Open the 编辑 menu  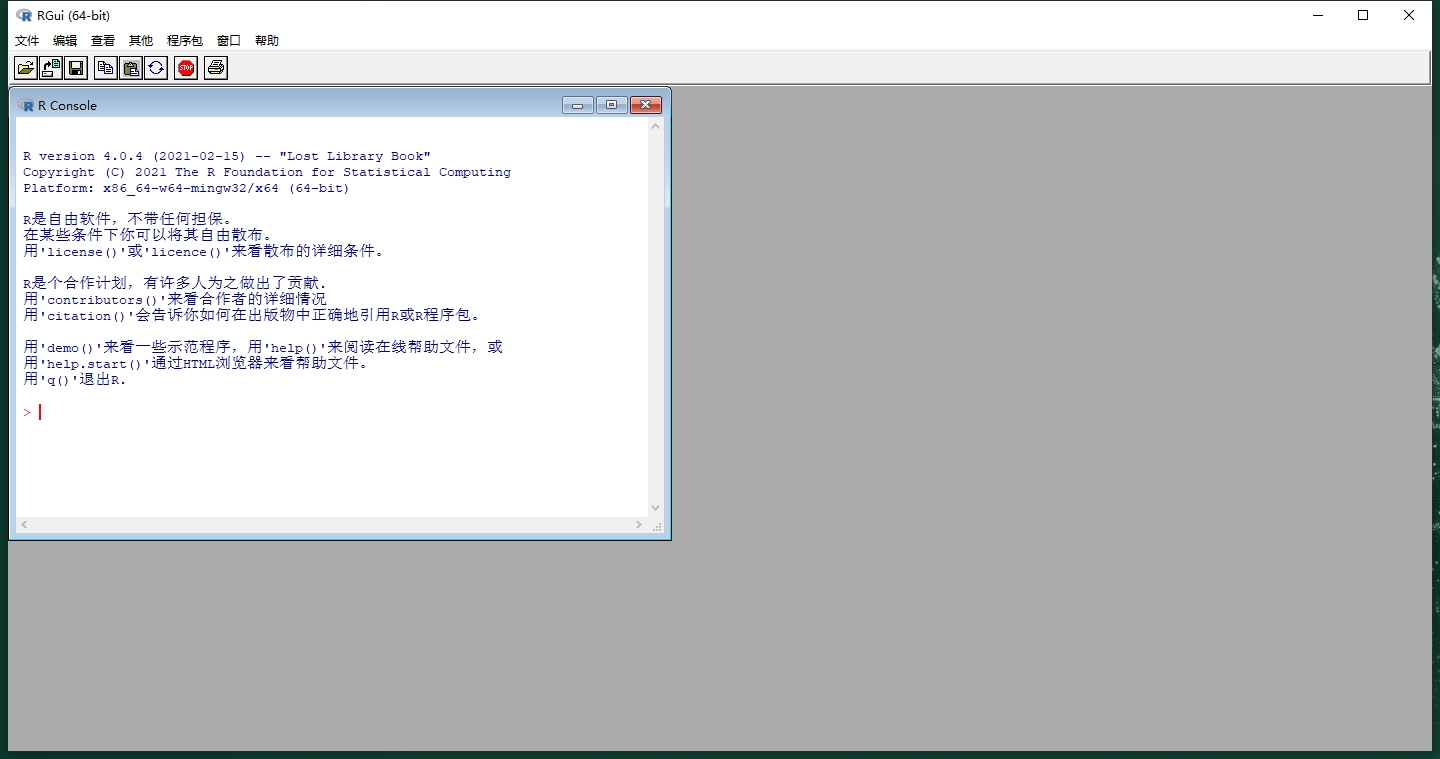(x=64, y=40)
